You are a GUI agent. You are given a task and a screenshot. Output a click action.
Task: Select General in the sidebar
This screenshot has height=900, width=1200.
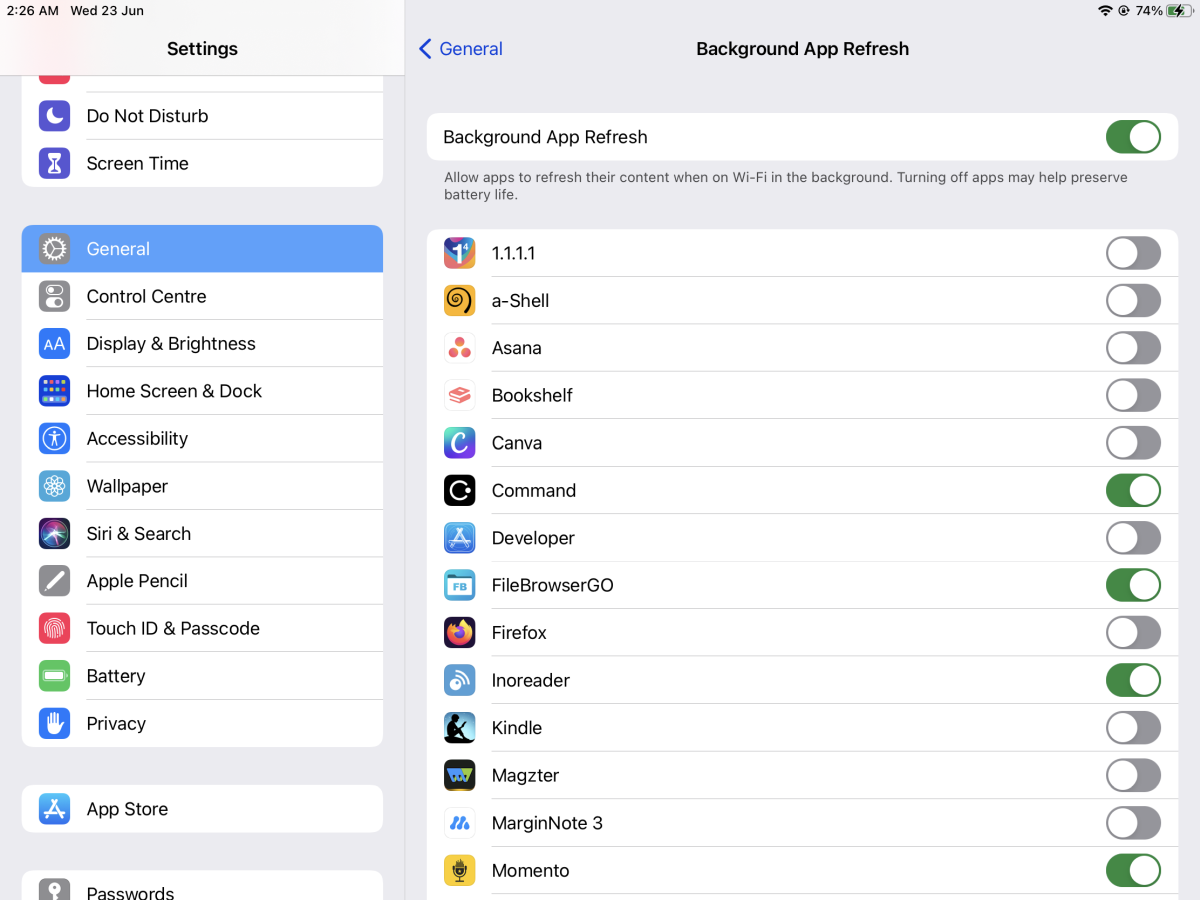202,249
